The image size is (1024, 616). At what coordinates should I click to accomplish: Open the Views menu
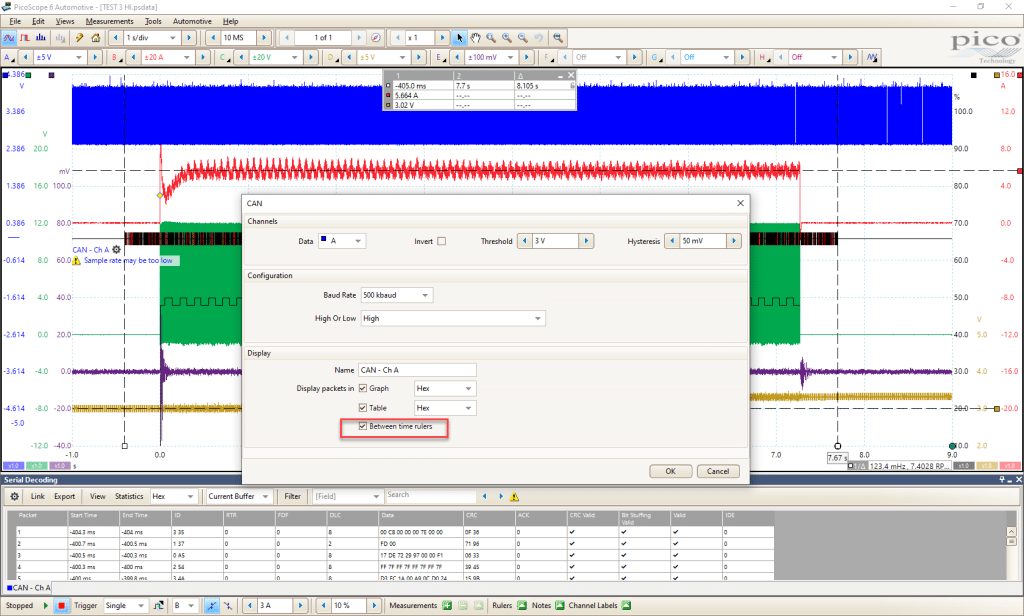point(65,21)
